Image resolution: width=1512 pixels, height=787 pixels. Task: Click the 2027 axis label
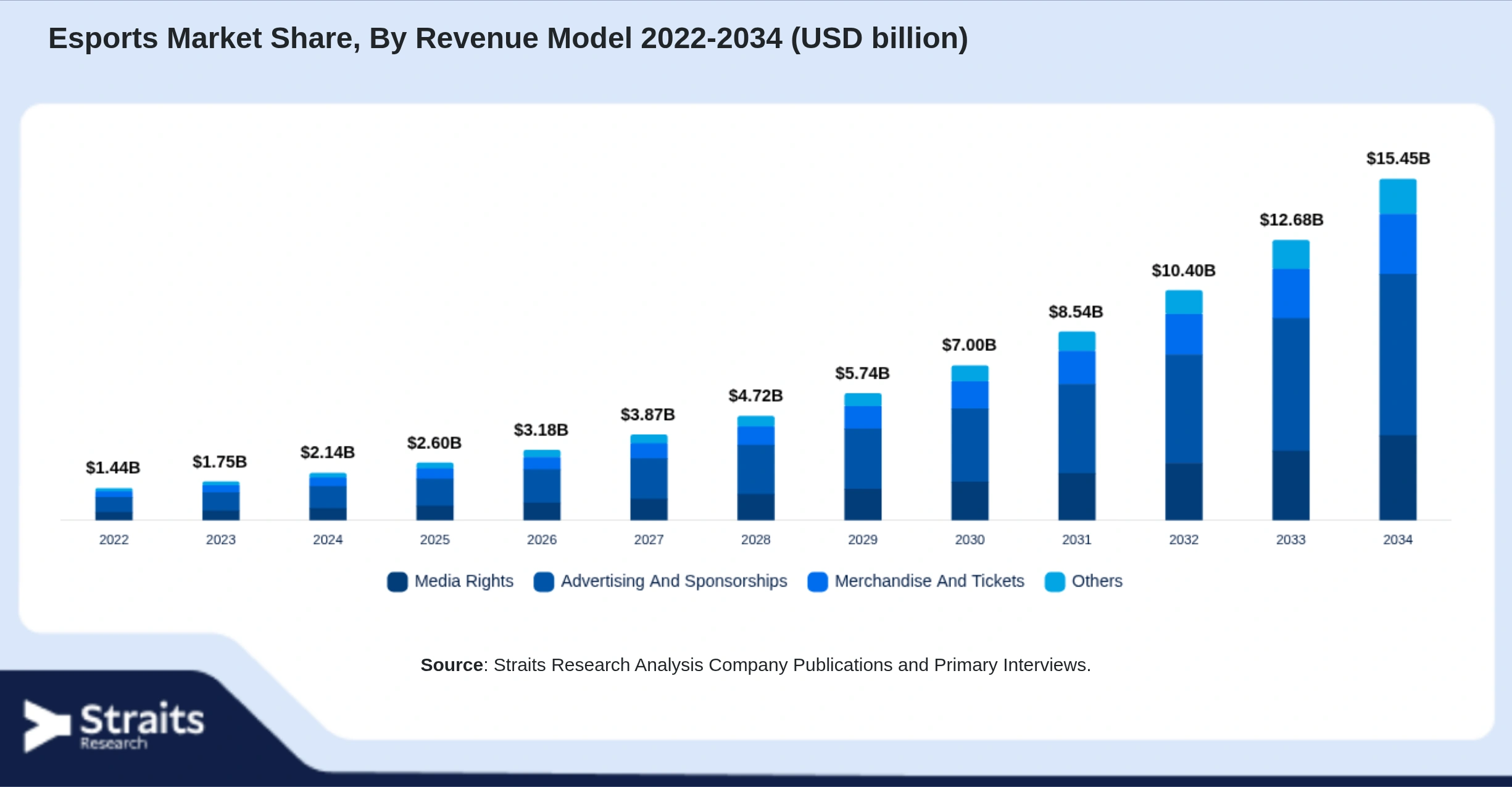point(649,540)
